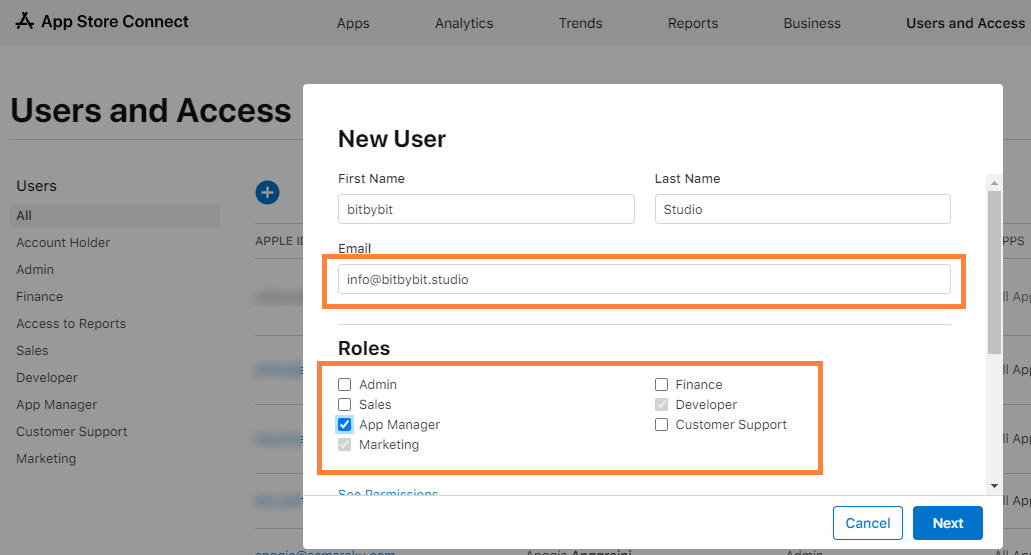Uncheck the App Manager role checkbox

[345, 424]
